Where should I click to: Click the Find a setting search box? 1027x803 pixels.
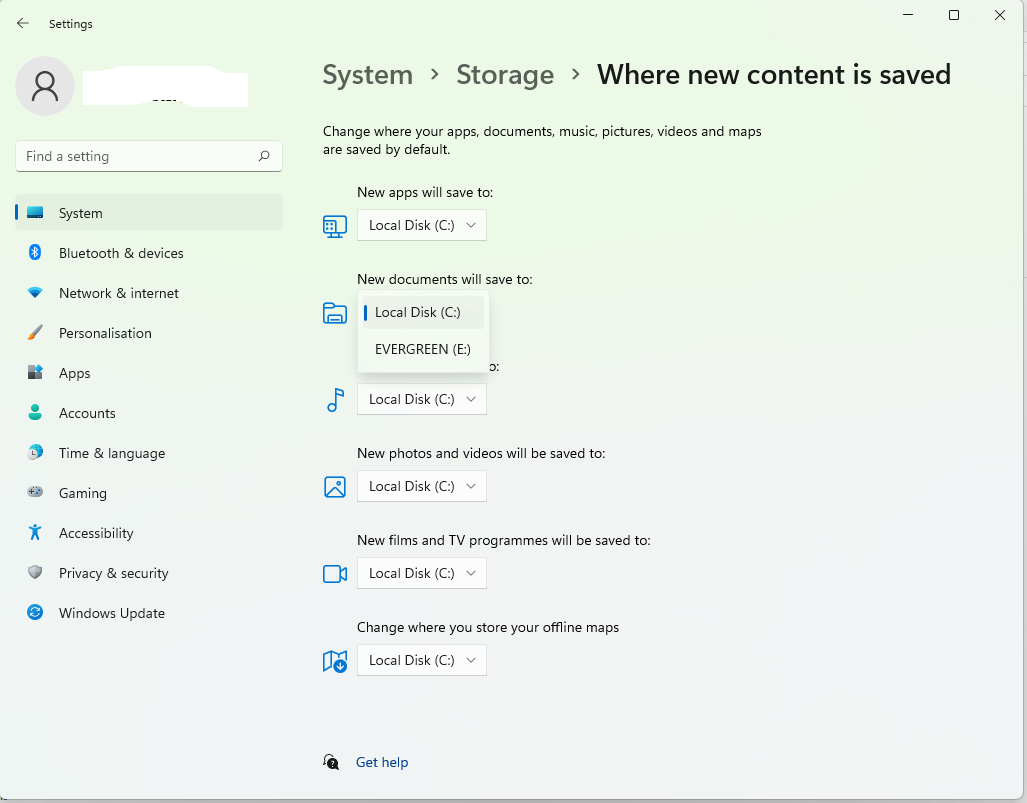tap(138, 156)
